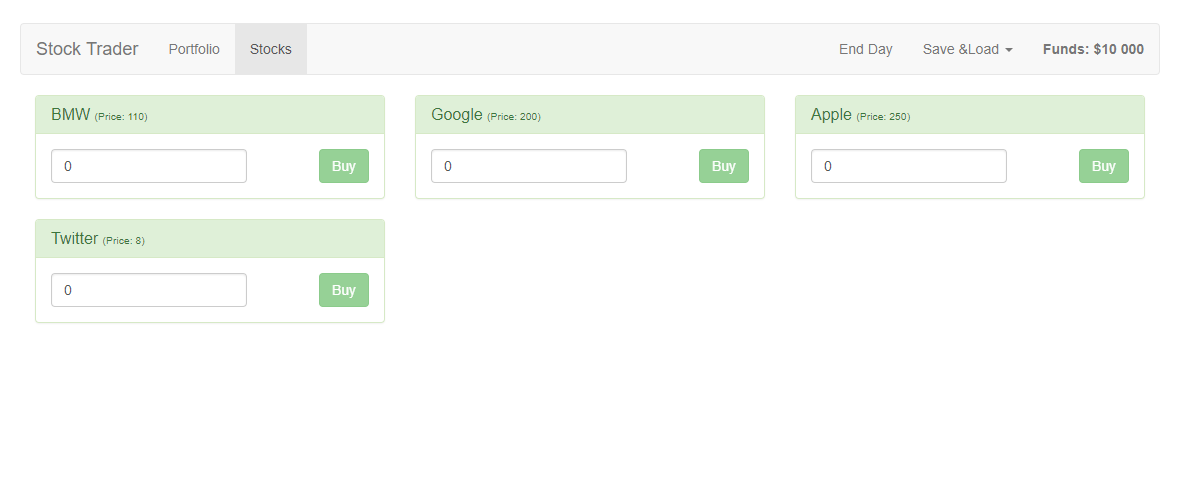This screenshot has height=503, width=1182.
Task: Click the Apple stock title
Action: (831, 115)
